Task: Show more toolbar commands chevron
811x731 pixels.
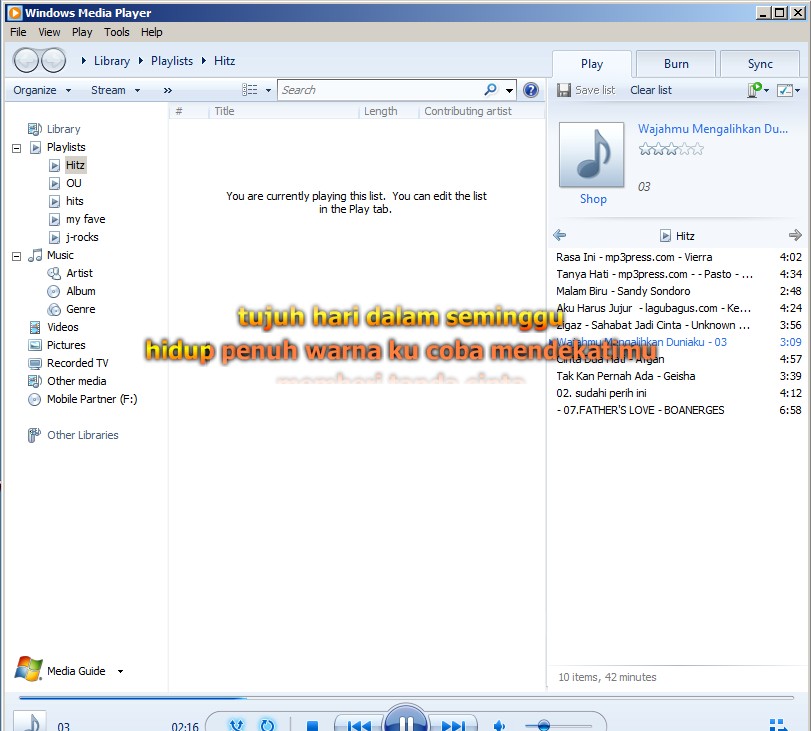Action: 168,91
